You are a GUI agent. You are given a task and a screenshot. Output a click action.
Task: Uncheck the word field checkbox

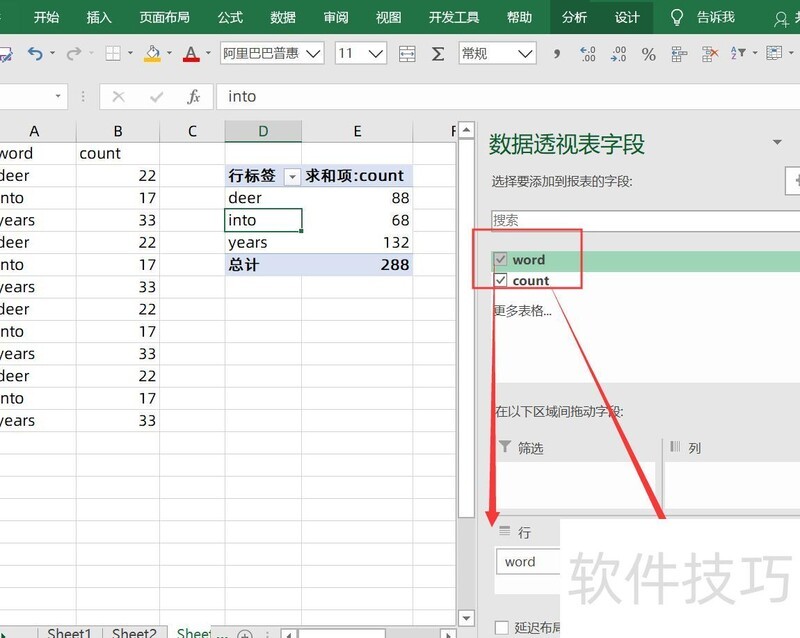501,259
